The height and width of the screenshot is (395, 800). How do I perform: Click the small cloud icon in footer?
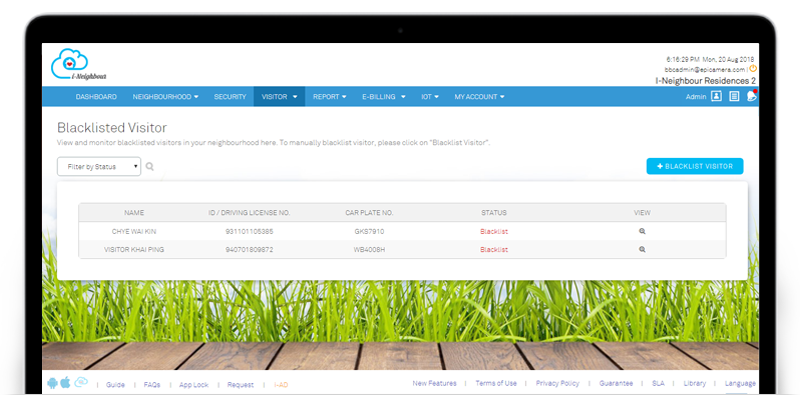[81, 382]
